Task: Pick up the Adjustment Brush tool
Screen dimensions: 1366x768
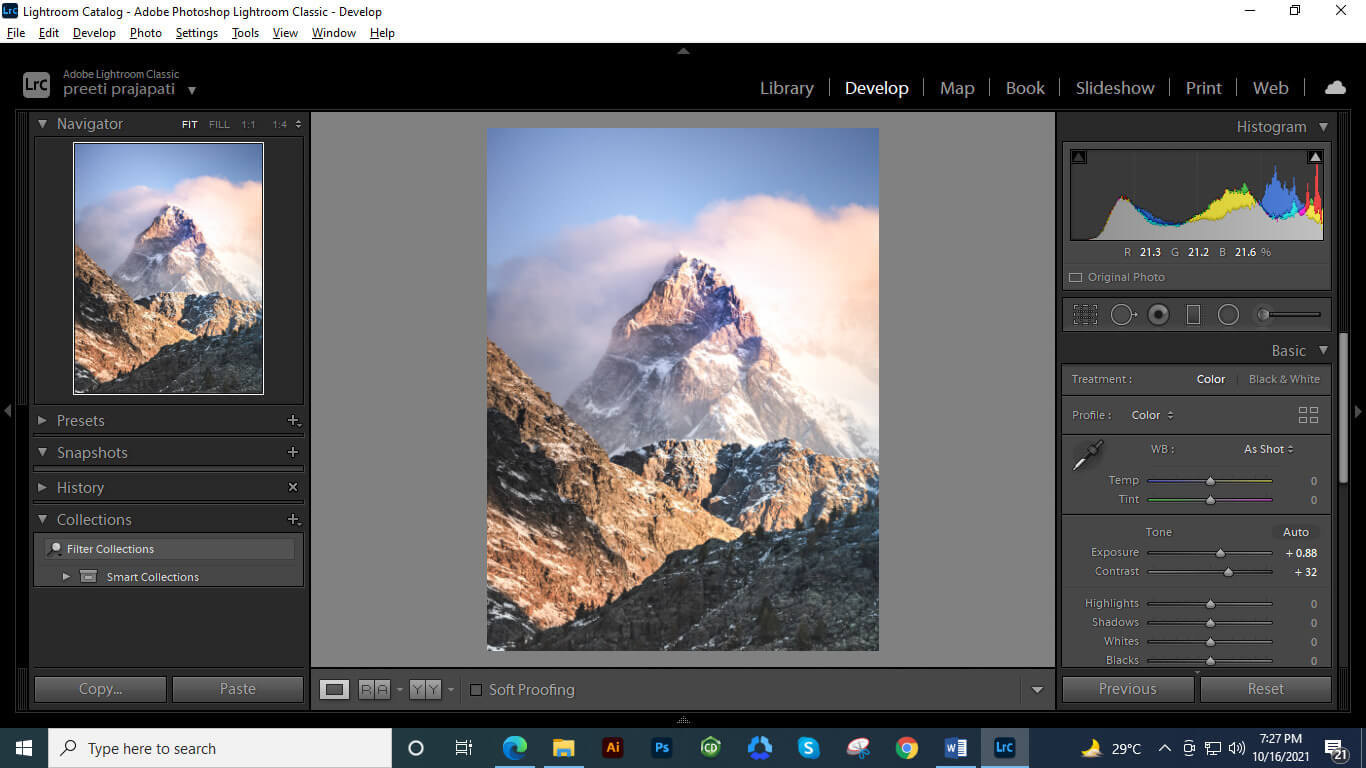Action: click(x=1263, y=314)
